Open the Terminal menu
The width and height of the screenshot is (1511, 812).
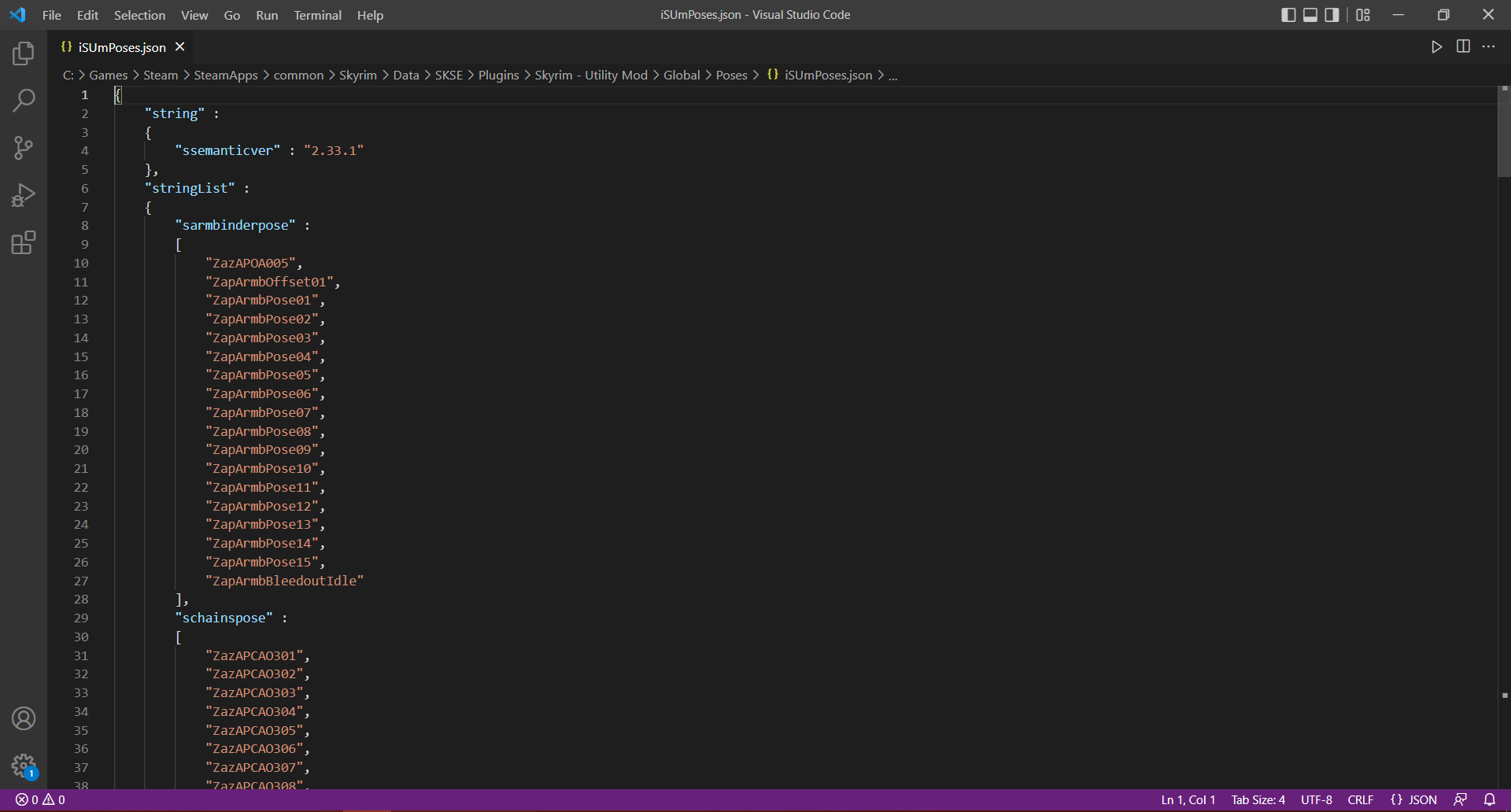pos(317,15)
